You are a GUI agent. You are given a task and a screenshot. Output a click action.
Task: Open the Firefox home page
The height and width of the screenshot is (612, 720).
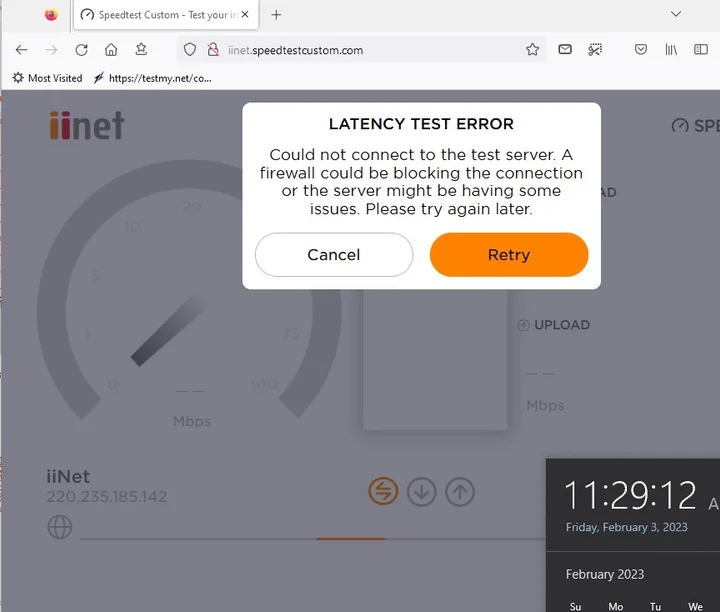pyautogui.click(x=111, y=50)
